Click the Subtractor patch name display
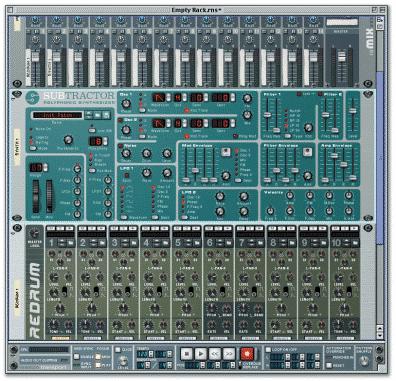Viewport: 396px width, 381px height. click(x=57, y=115)
